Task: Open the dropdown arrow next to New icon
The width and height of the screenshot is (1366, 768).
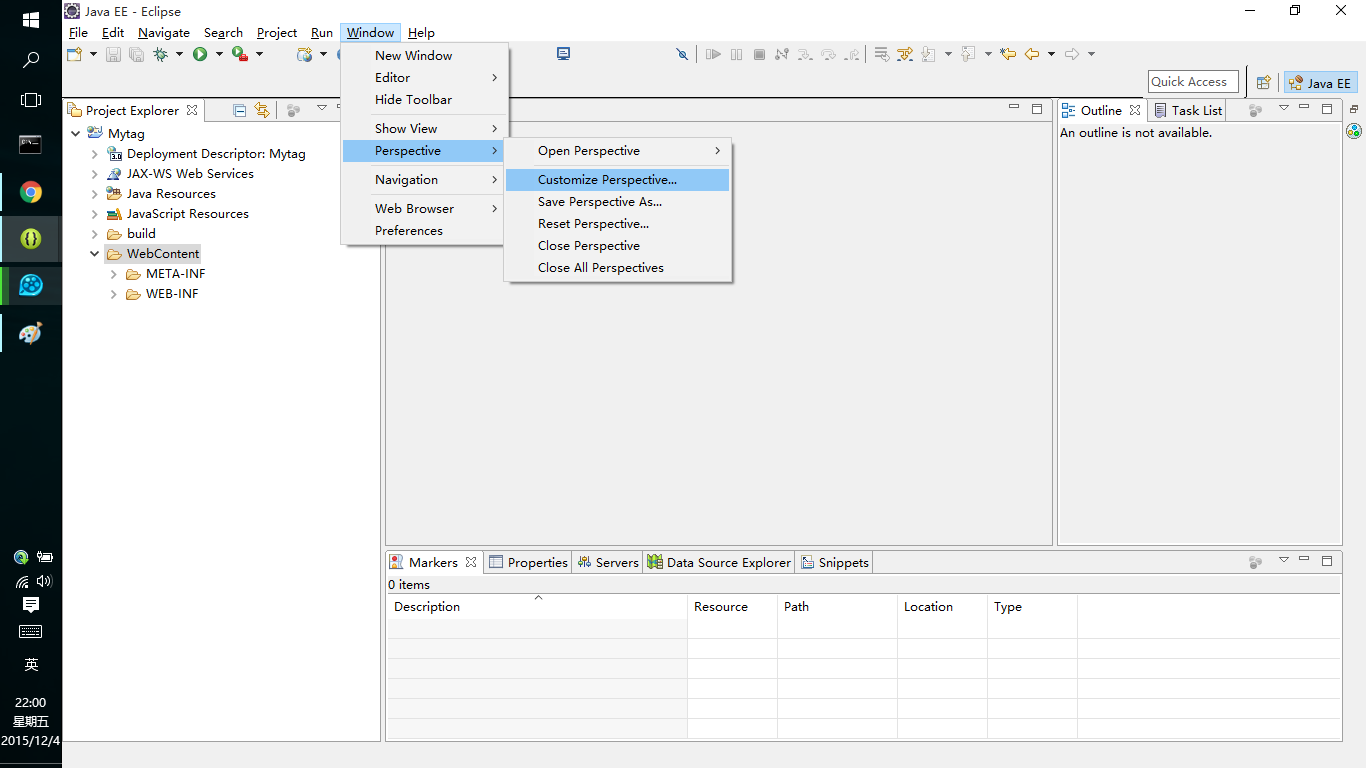Action: pos(94,54)
